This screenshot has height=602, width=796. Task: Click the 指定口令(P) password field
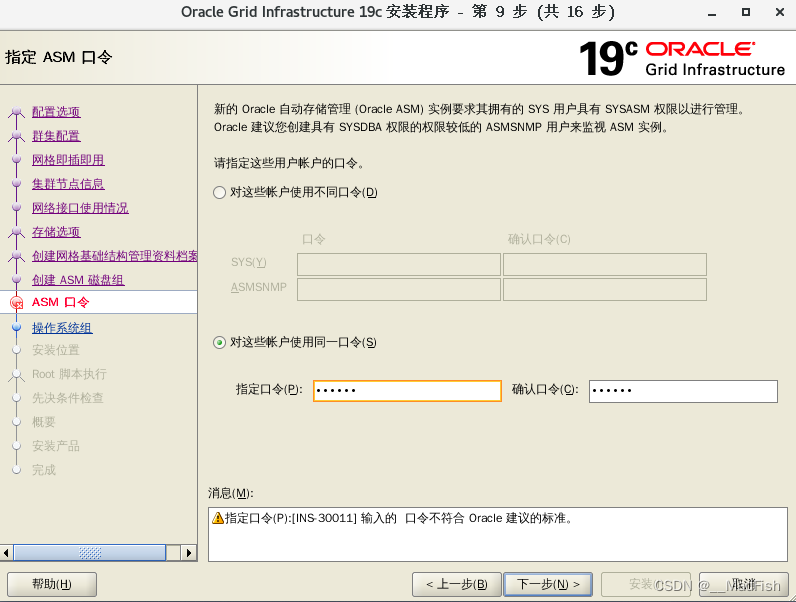407,391
